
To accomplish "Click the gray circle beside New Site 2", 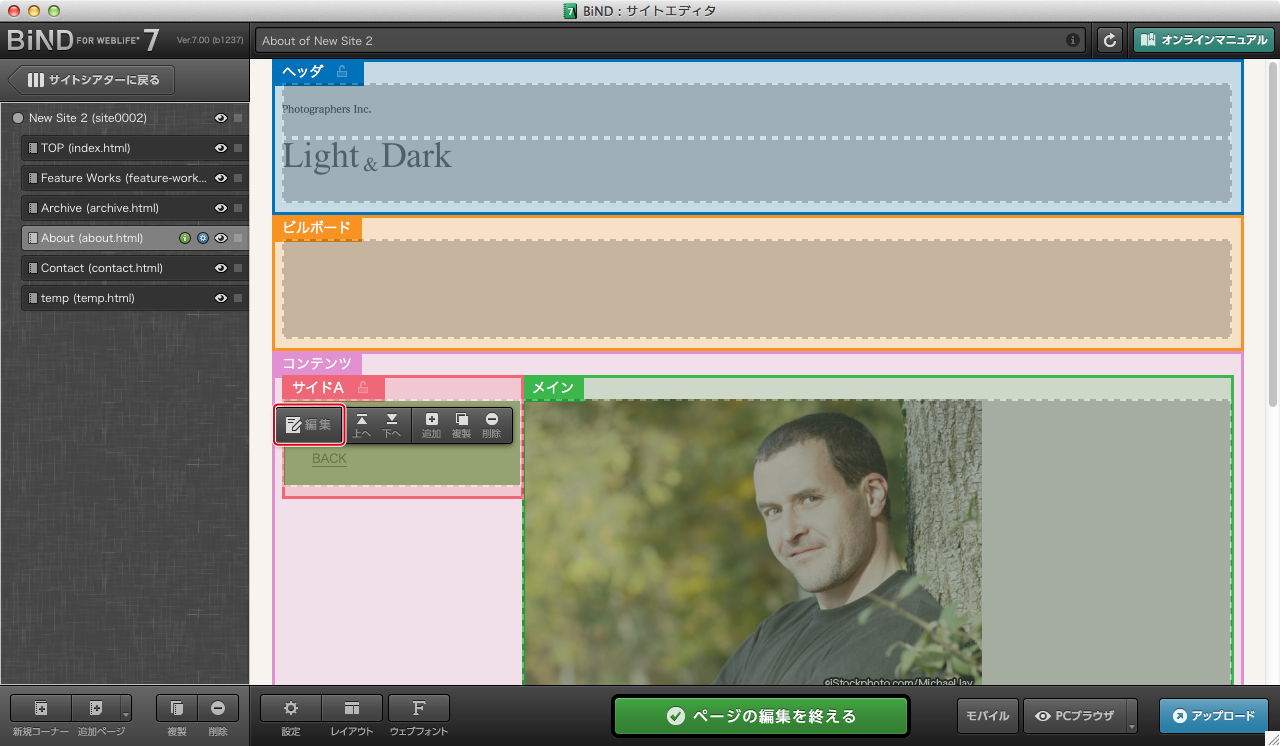I will pyautogui.click(x=18, y=118).
